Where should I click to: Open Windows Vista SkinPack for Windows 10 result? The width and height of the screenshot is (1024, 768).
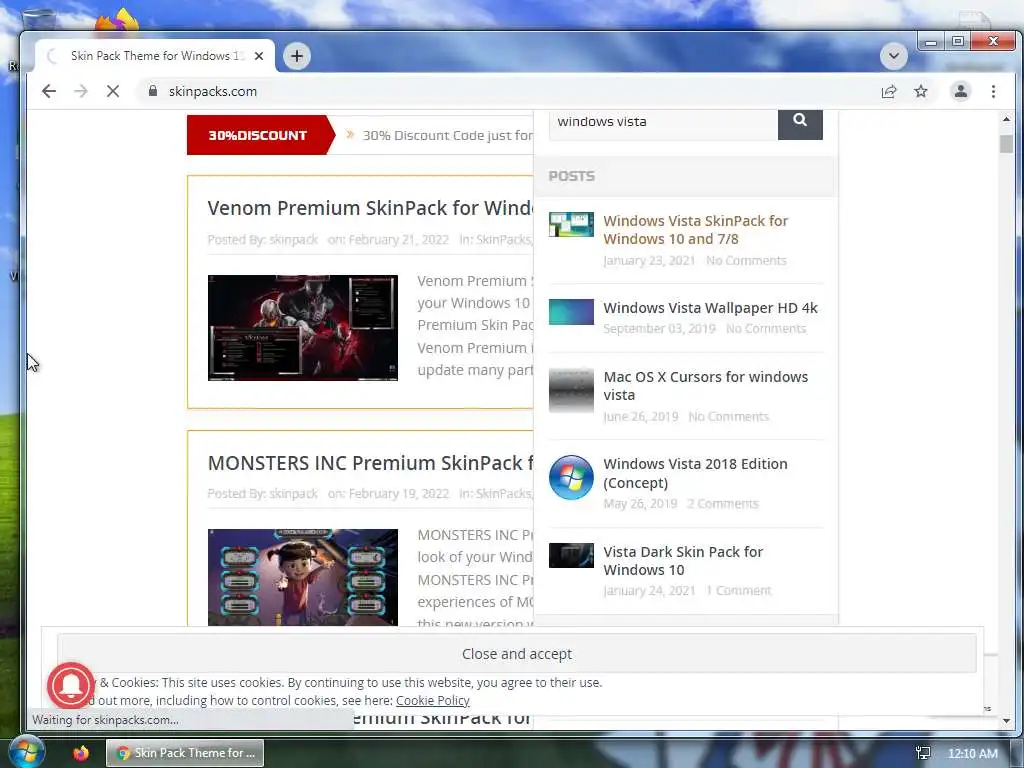[x=696, y=230]
